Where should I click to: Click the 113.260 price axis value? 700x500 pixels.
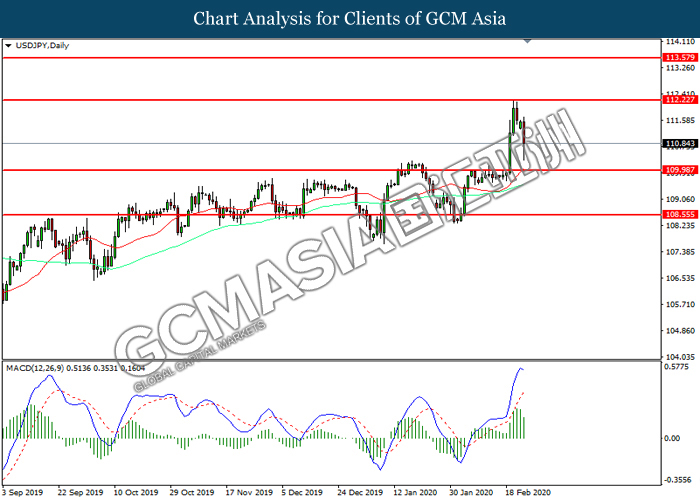tap(680, 68)
